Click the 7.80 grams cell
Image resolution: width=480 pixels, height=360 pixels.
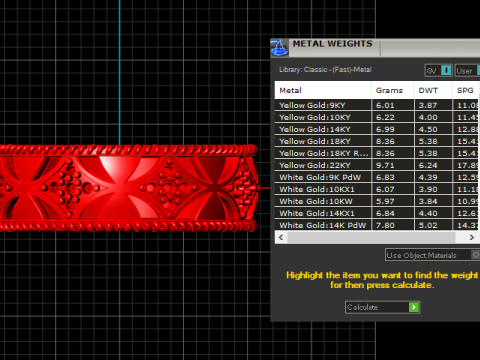pyautogui.click(x=393, y=225)
